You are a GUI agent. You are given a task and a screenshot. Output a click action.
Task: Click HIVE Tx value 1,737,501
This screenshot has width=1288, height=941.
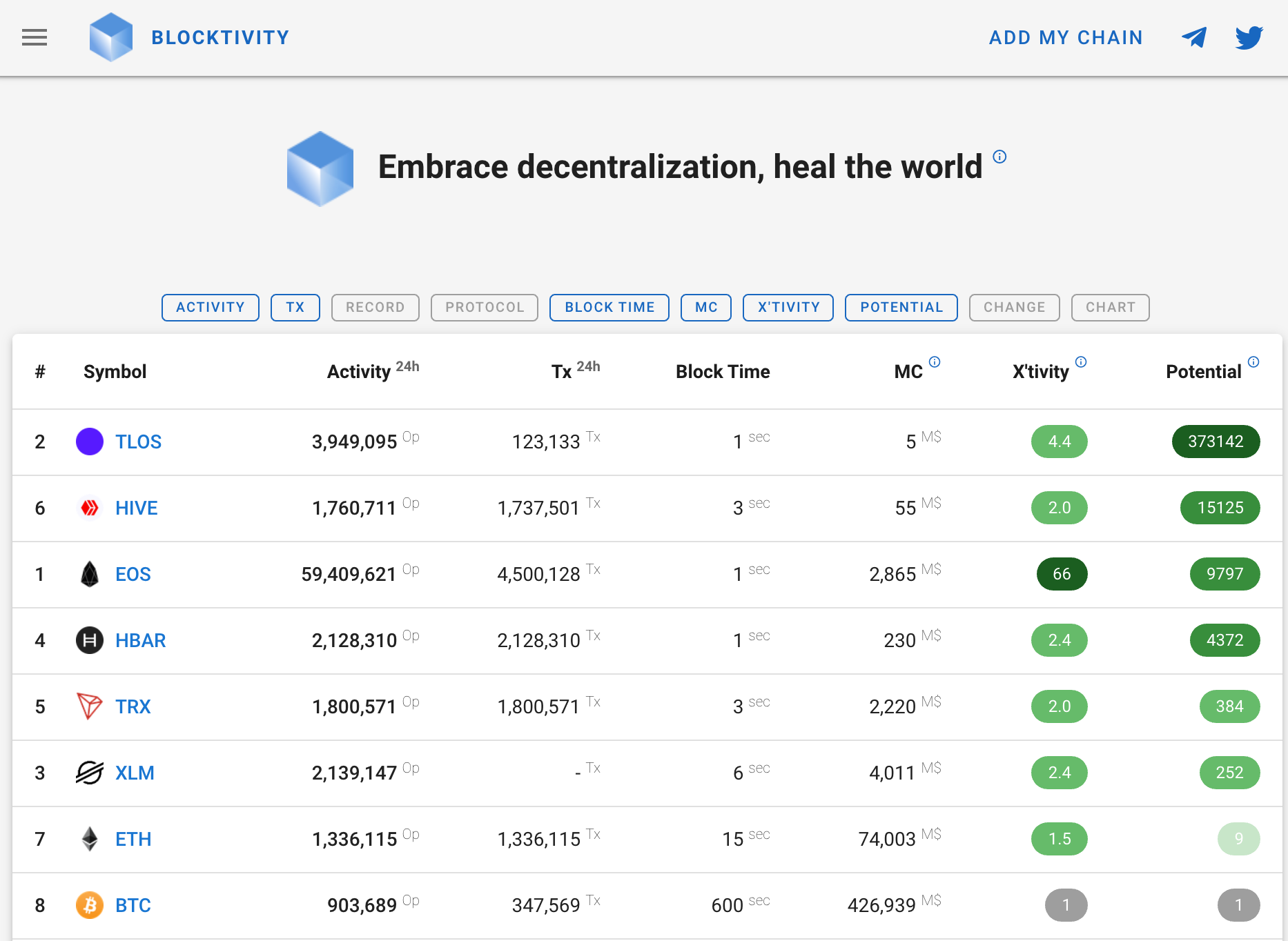[538, 508]
